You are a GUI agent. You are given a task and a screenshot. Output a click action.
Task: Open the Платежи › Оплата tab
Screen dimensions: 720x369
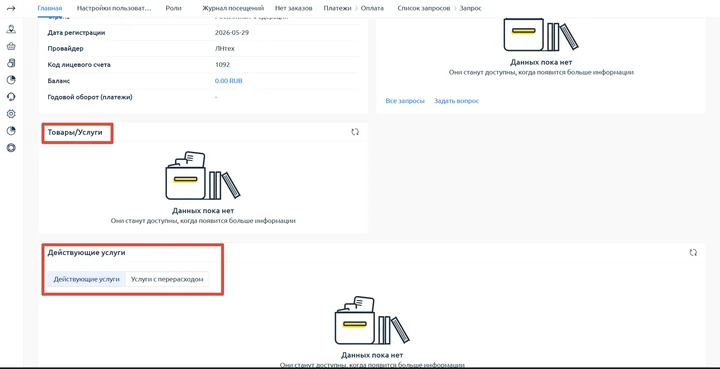click(x=354, y=8)
